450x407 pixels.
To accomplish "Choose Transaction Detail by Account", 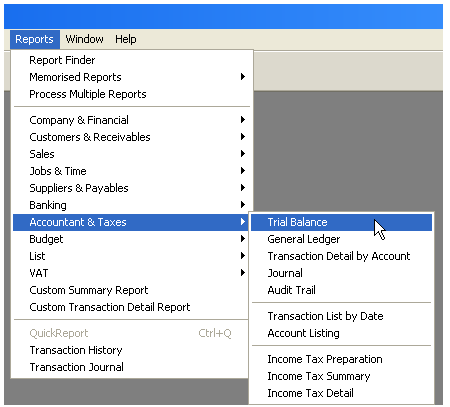I will point(341,256).
